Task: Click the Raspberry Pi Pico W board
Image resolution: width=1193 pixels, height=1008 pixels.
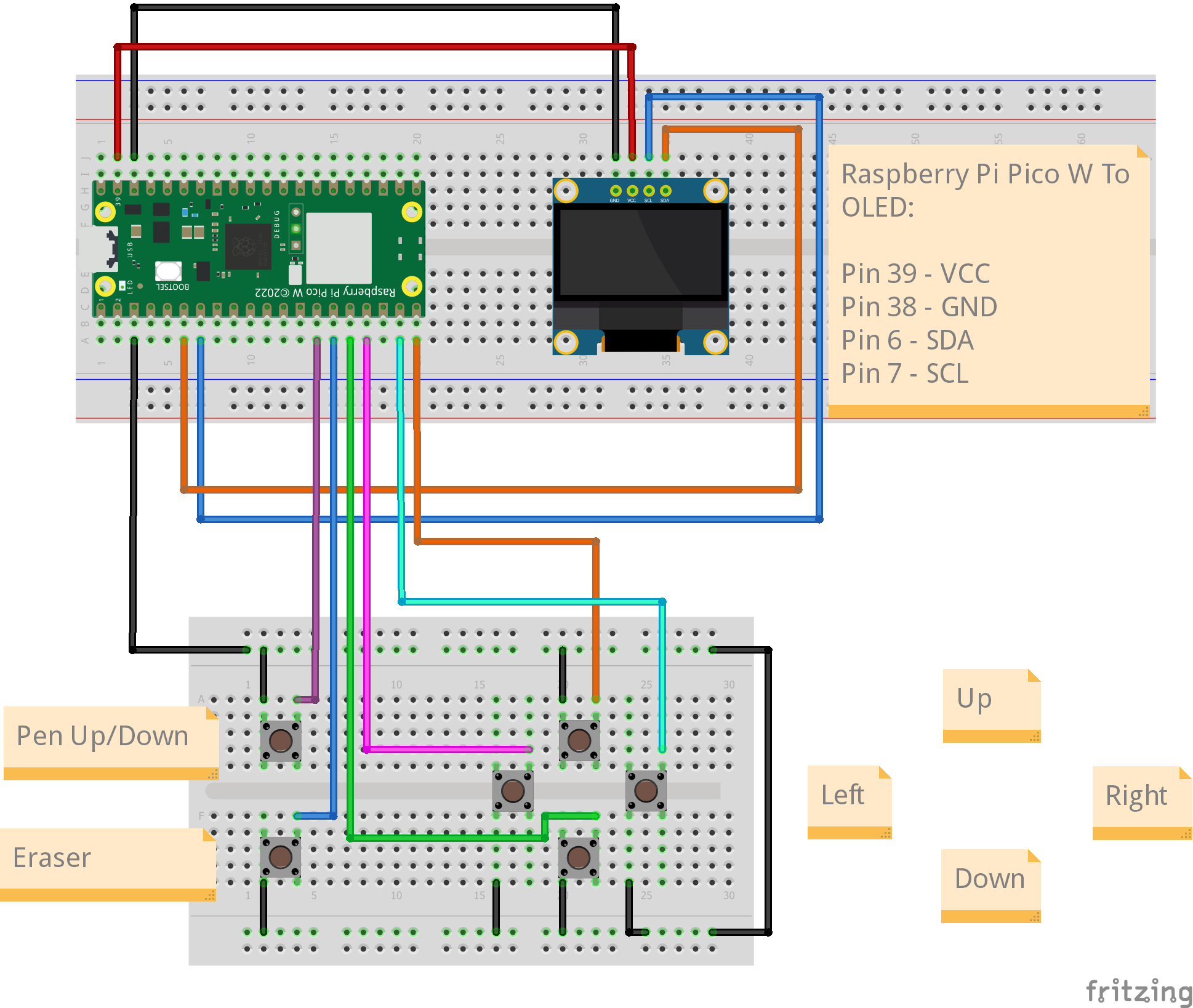Action: click(x=259, y=249)
